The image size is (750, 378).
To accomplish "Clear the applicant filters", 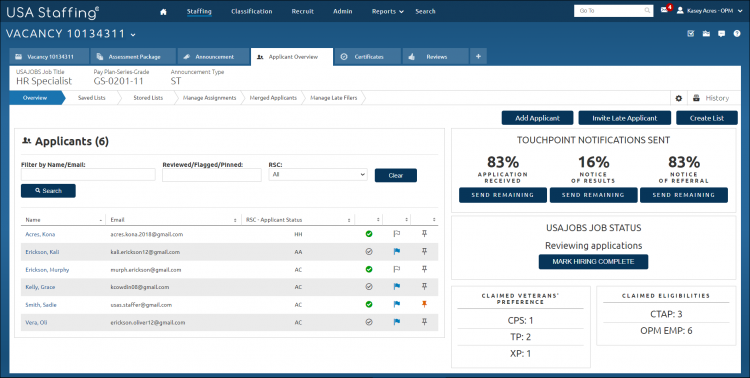I will pyautogui.click(x=396, y=176).
